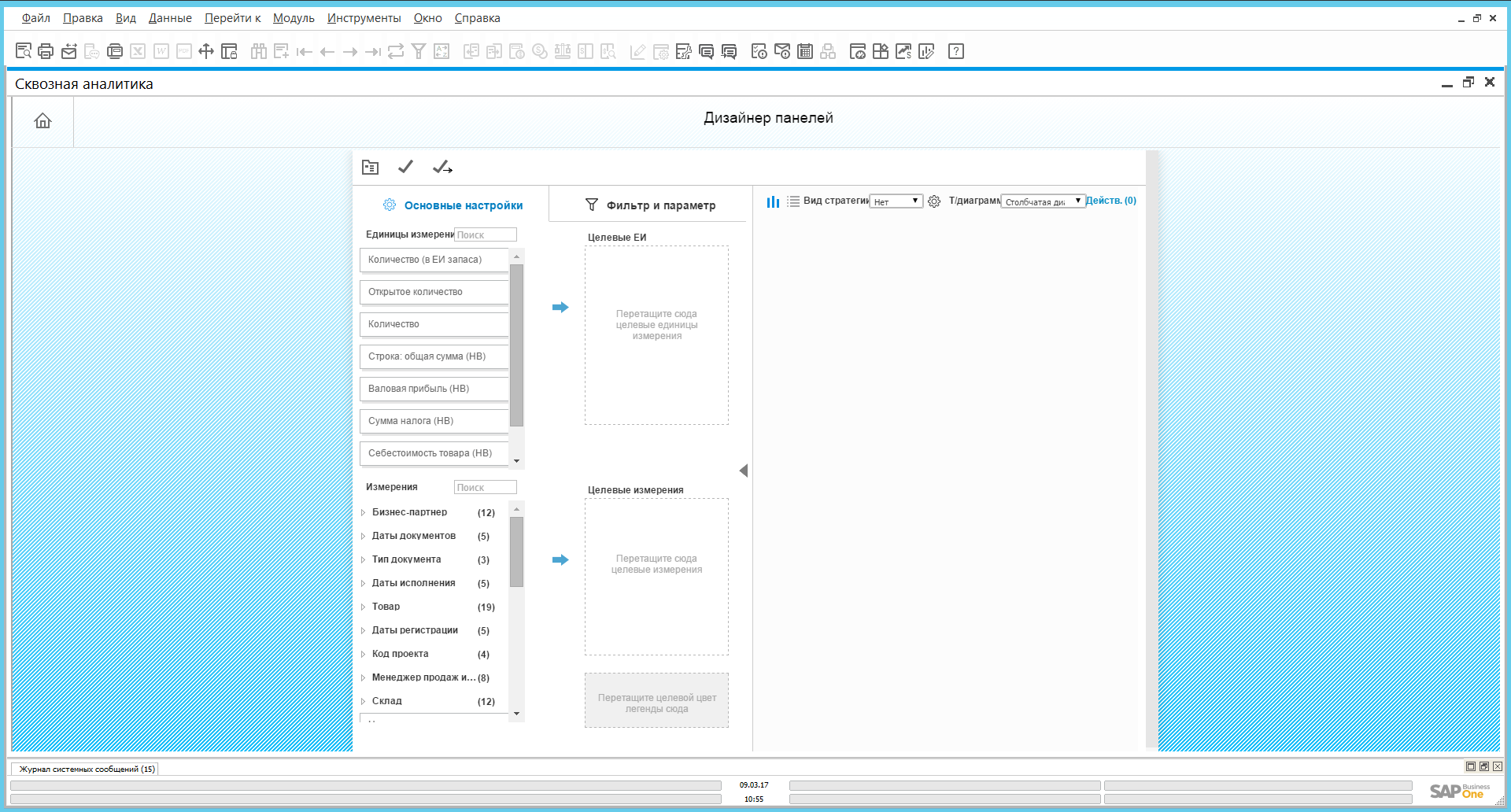1511x812 pixels.
Task: Click blue arrow to add target dimension
Action: [560, 559]
